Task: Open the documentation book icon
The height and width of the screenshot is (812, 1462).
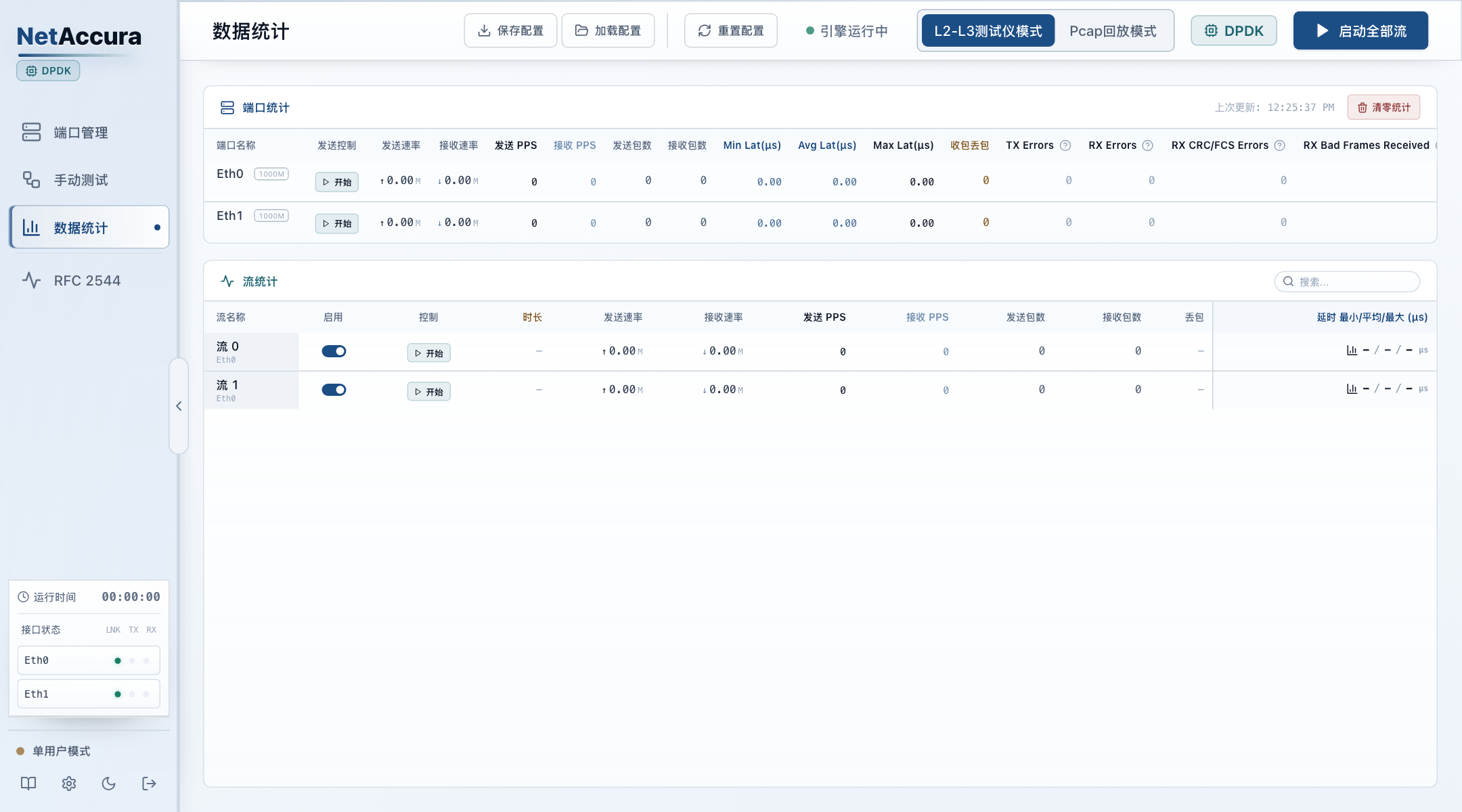Action: (x=28, y=784)
